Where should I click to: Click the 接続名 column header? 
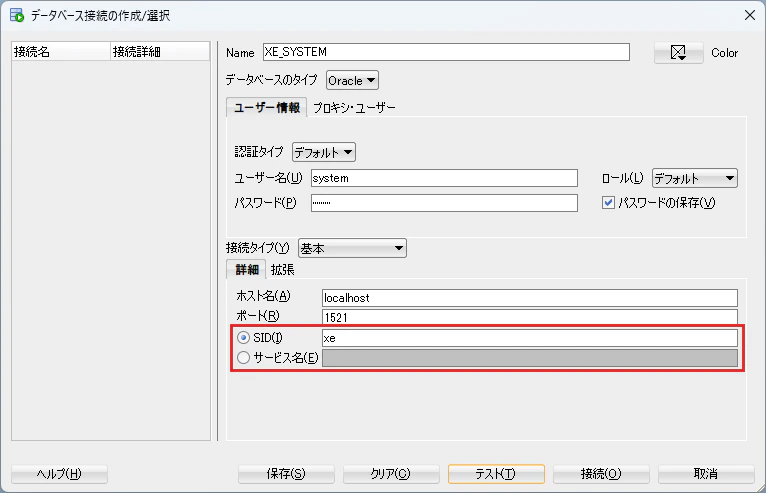tap(61, 51)
